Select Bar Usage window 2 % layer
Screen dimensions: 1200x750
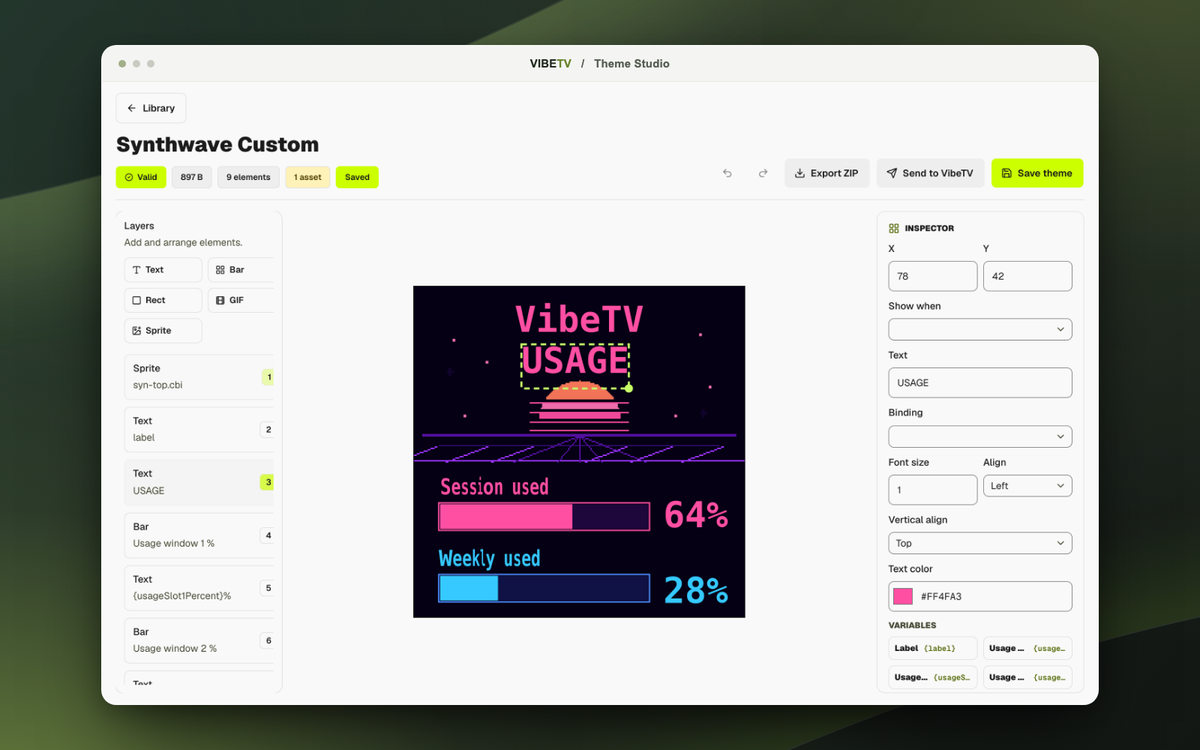tap(199, 640)
